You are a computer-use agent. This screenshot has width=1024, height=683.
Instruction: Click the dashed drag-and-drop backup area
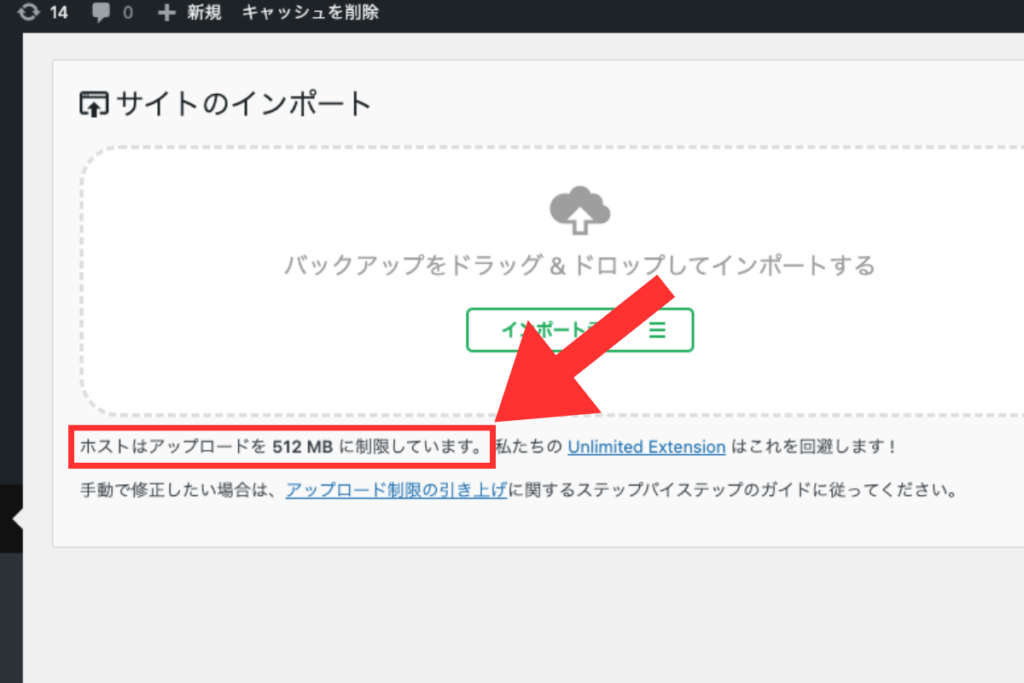click(x=300, y=370)
